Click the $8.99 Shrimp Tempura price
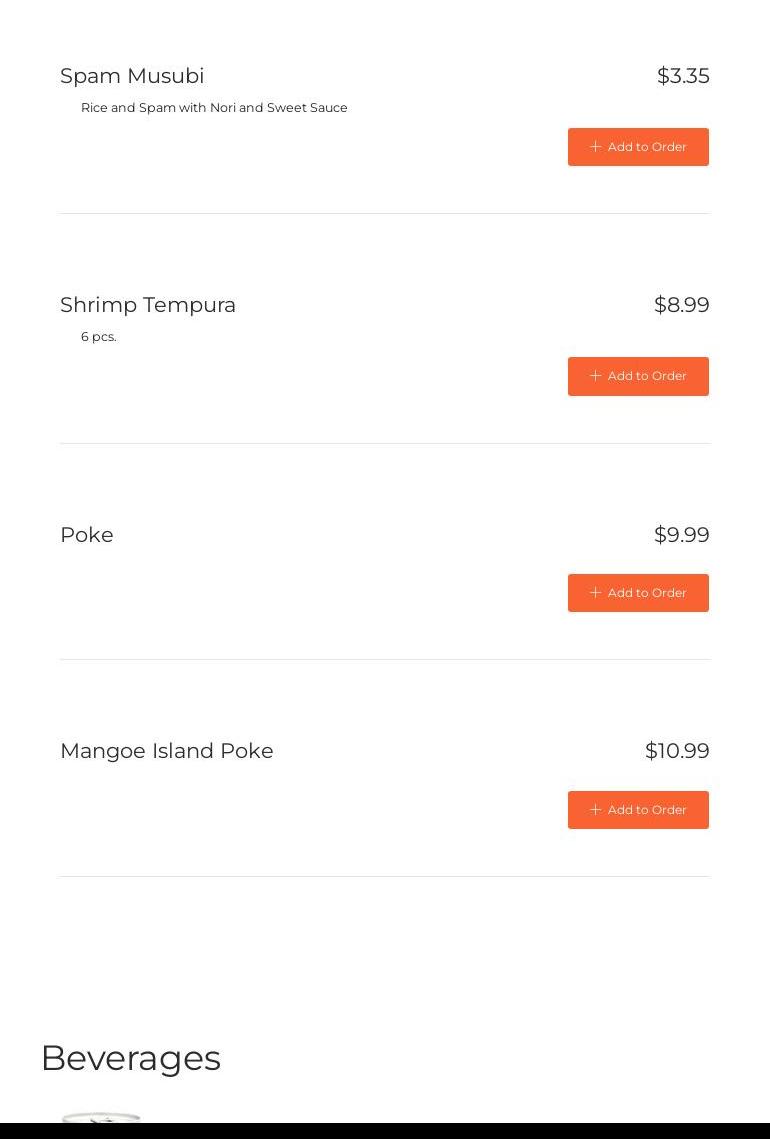Image resolution: width=770 pixels, height=1139 pixels. click(681, 305)
